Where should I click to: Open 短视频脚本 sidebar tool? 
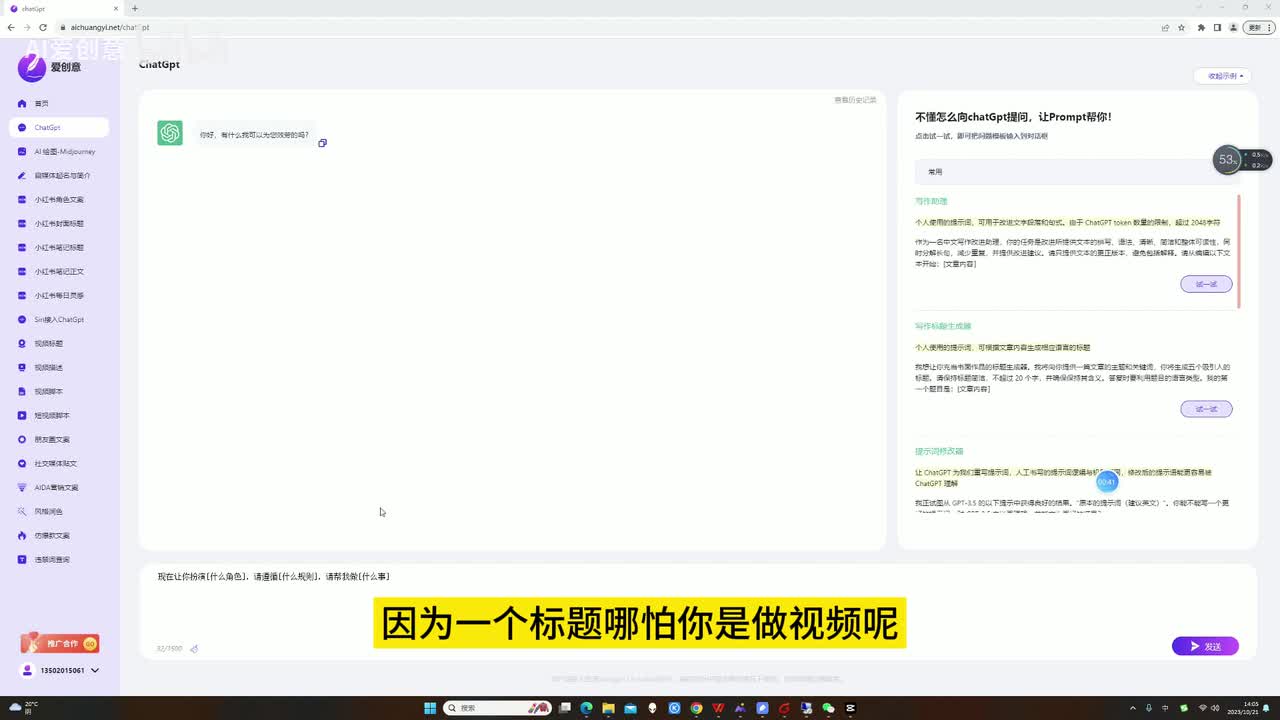[x=52, y=416]
